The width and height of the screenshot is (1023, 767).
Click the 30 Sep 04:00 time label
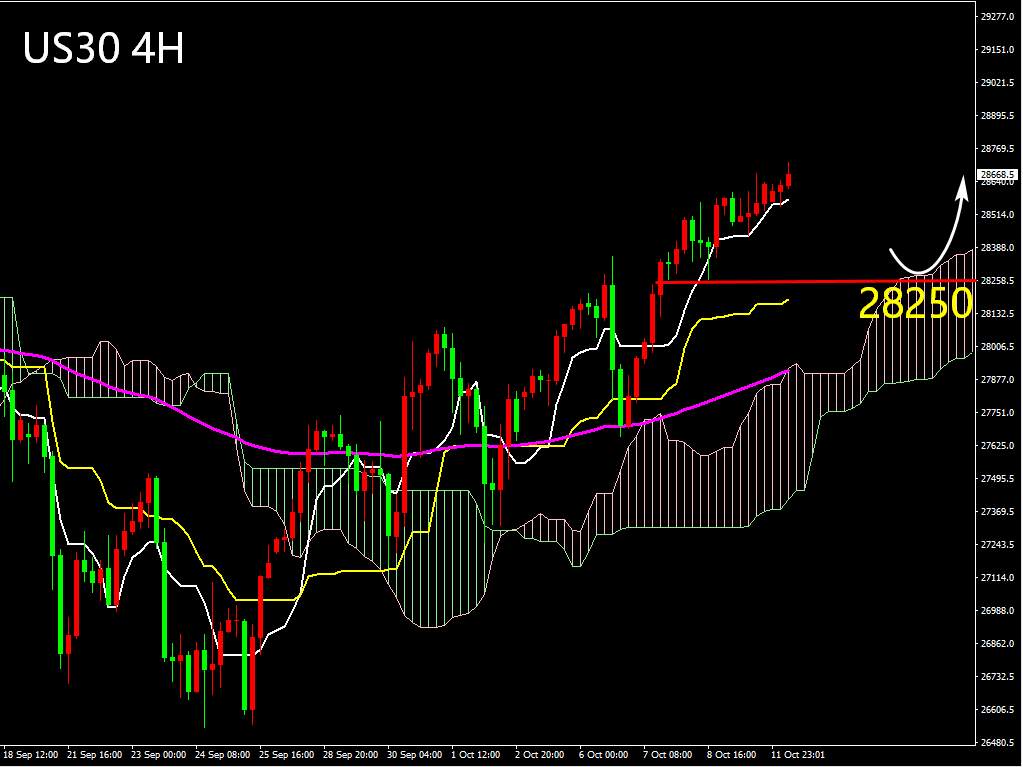pyautogui.click(x=414, y=755)
